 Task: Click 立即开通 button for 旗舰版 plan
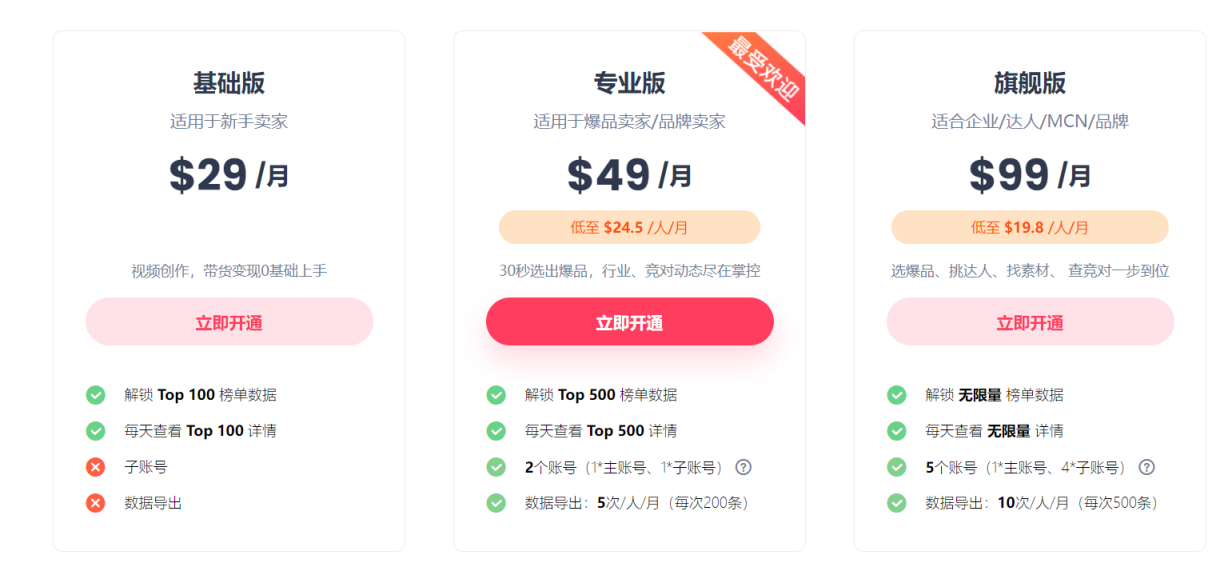(1029, 322)
